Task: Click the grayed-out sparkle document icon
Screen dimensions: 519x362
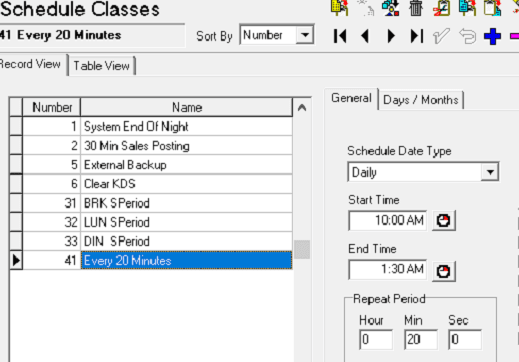Action: [366, 8]
